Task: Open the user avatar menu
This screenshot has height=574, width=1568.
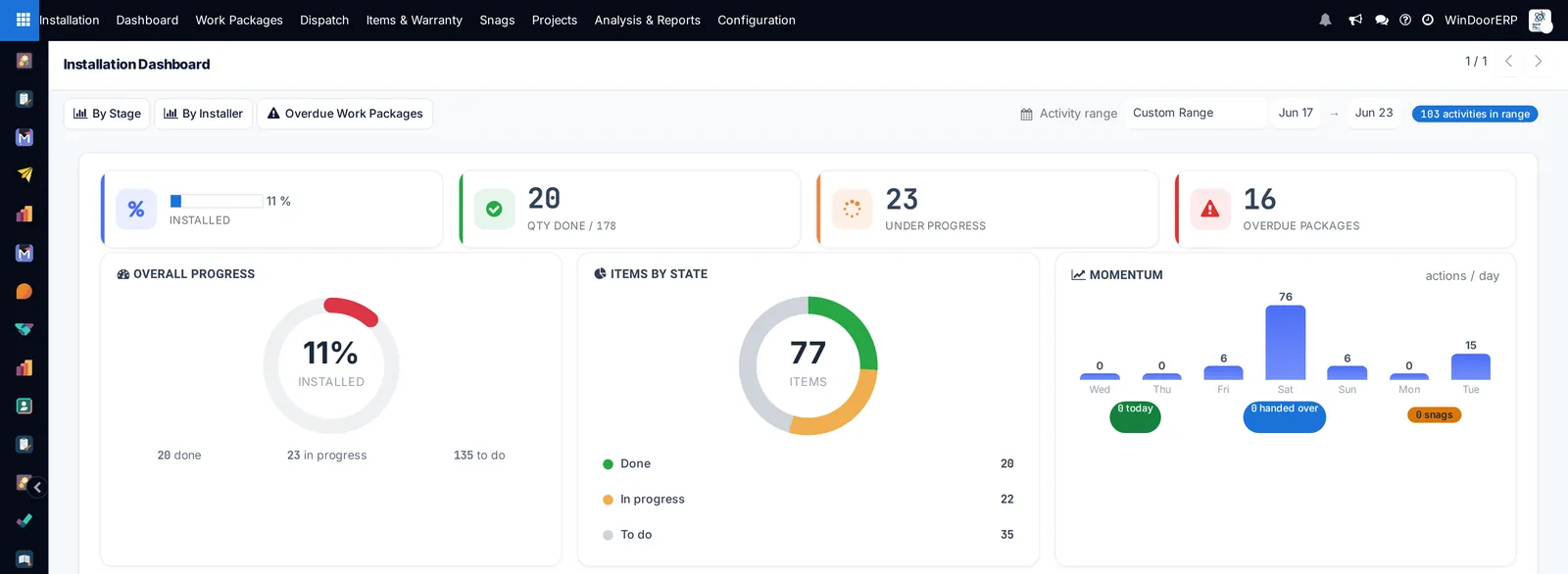Action: point(1540,20)
